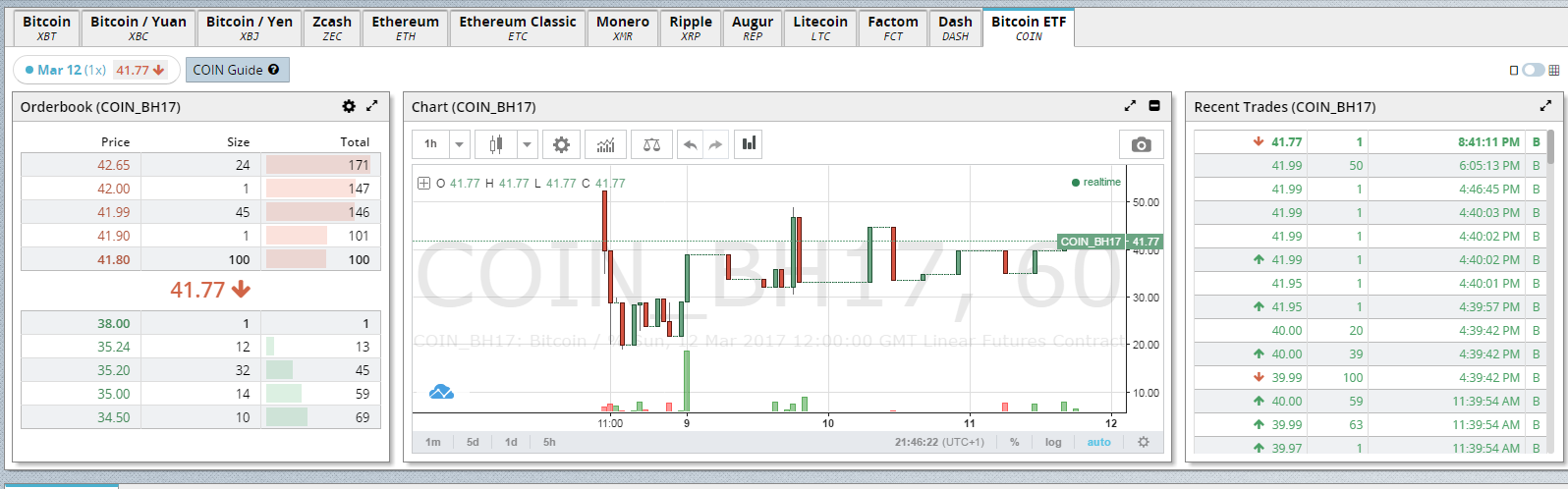Select the Mar 12 (1x) contract pill

(96, 70)
